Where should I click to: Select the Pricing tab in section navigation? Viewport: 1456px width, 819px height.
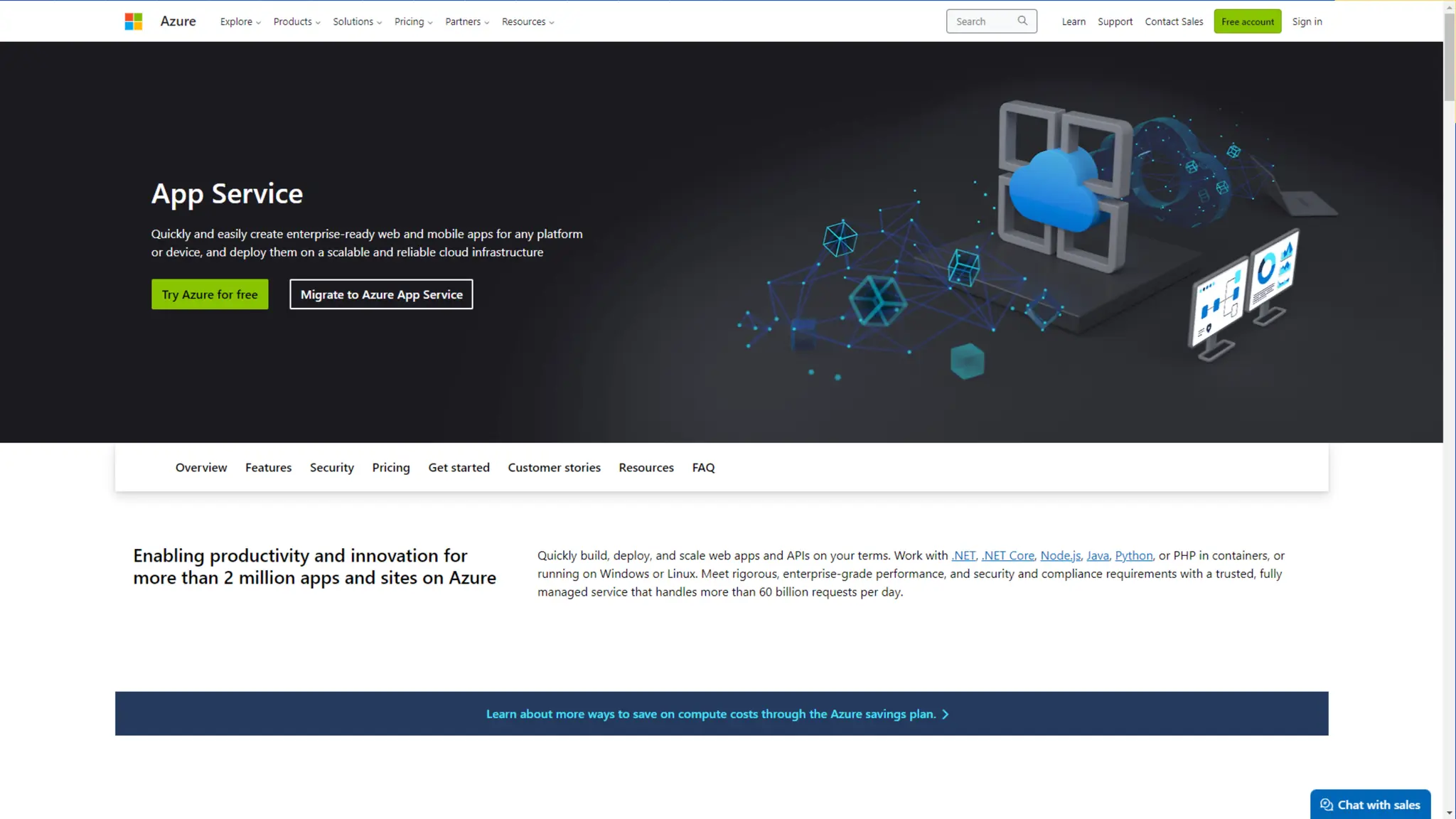tap(391, 468)
